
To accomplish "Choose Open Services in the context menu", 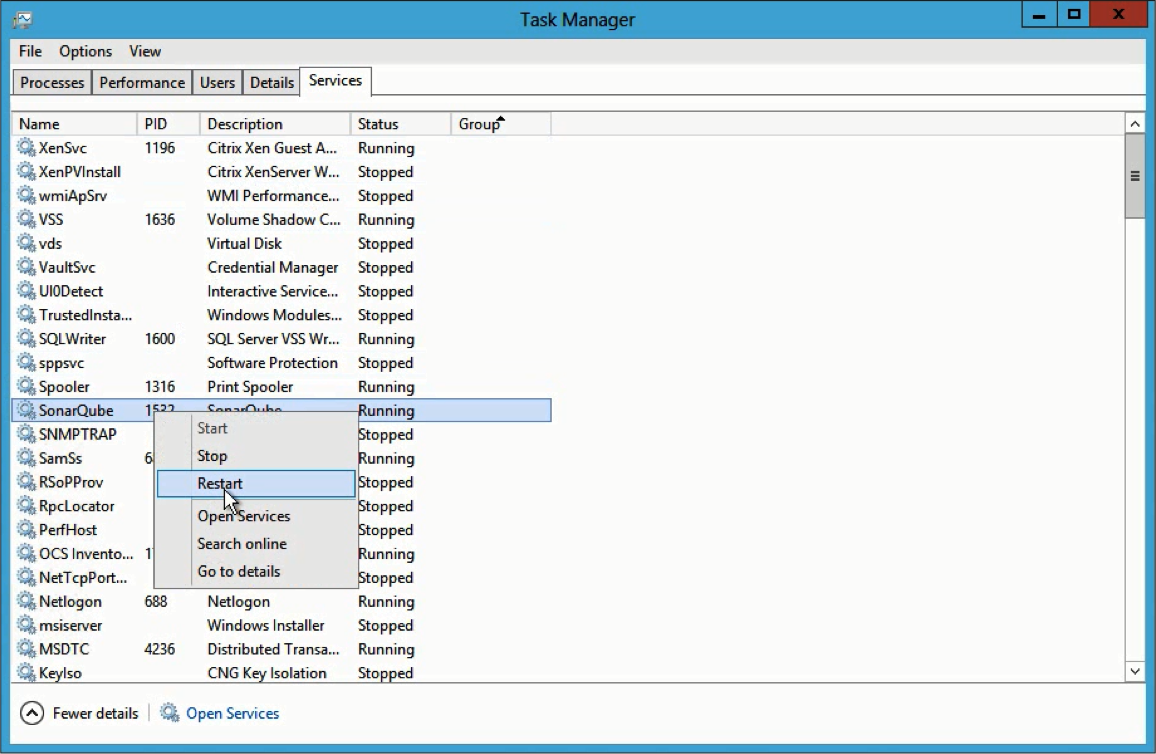I will 256,516.
